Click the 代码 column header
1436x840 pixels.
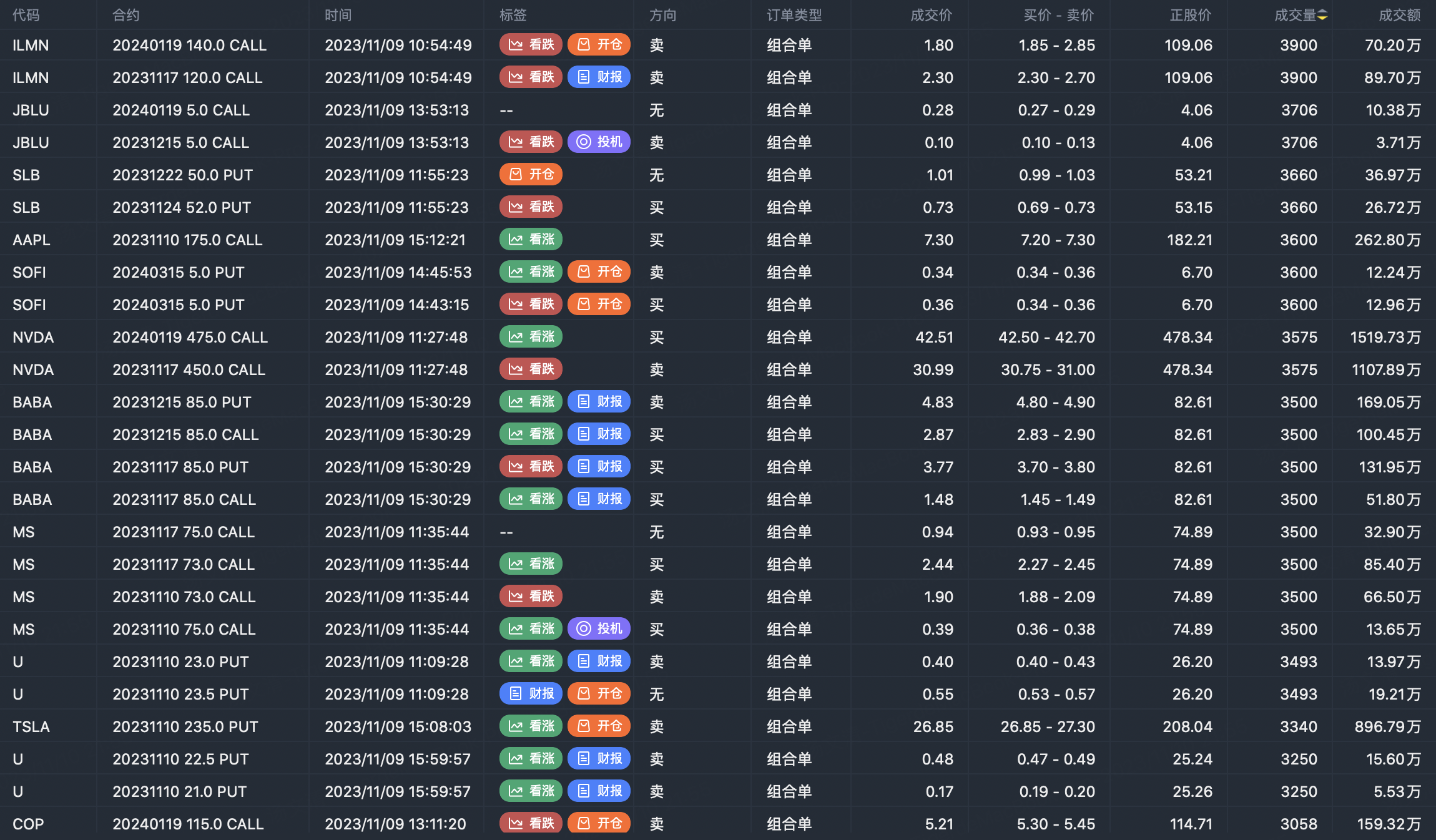(x=26, y=15)
